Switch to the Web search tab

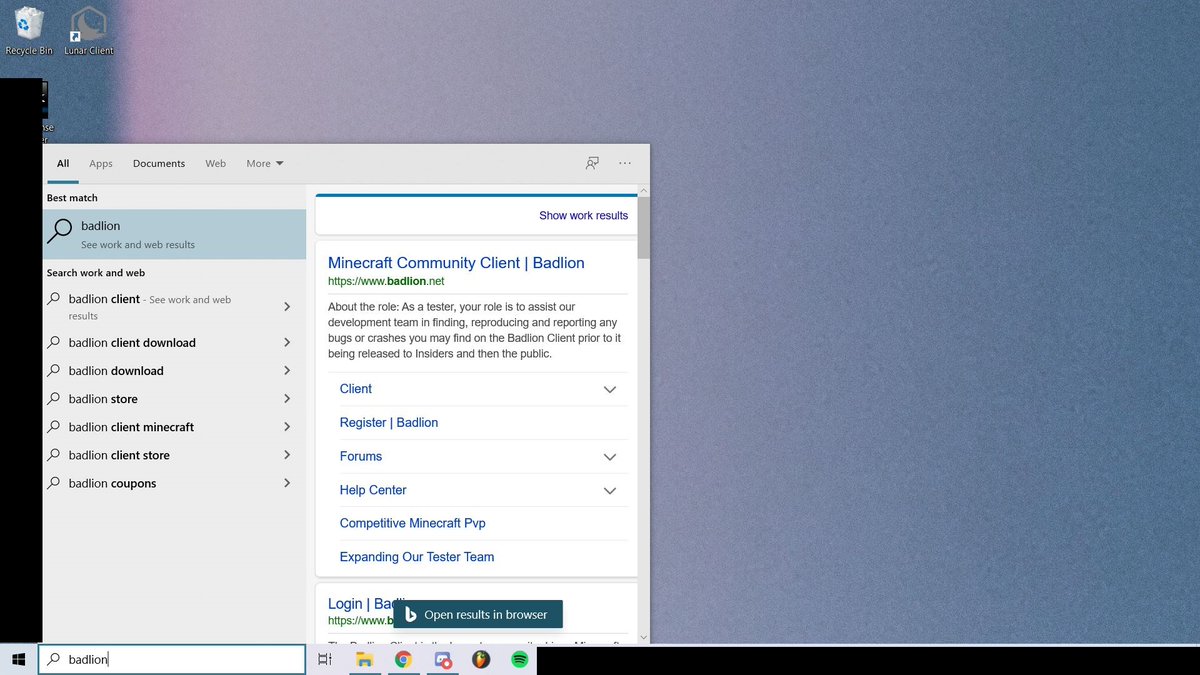click(x=216, y=163)
